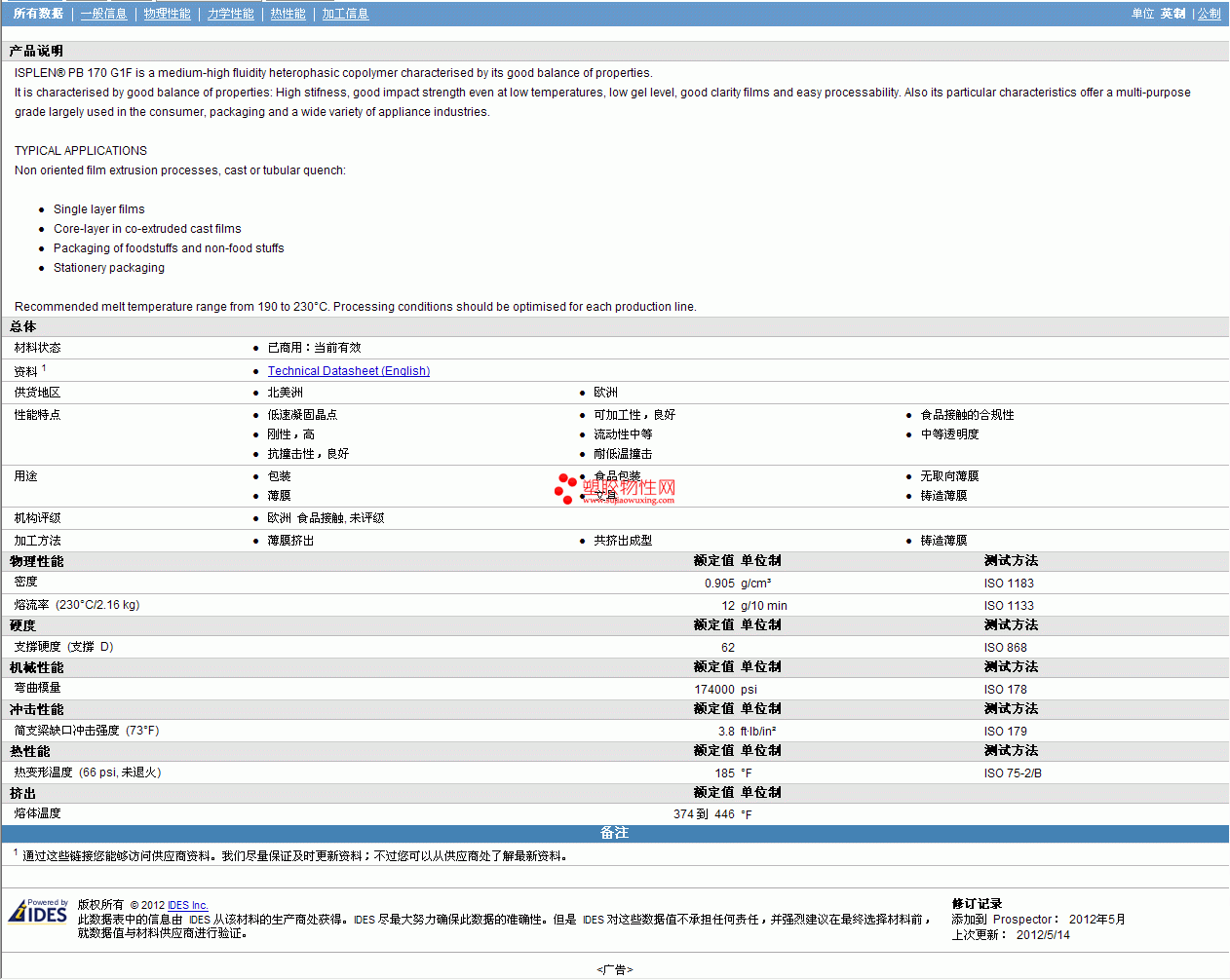Click the 修订记录 heading in footer

click(977, 904)
